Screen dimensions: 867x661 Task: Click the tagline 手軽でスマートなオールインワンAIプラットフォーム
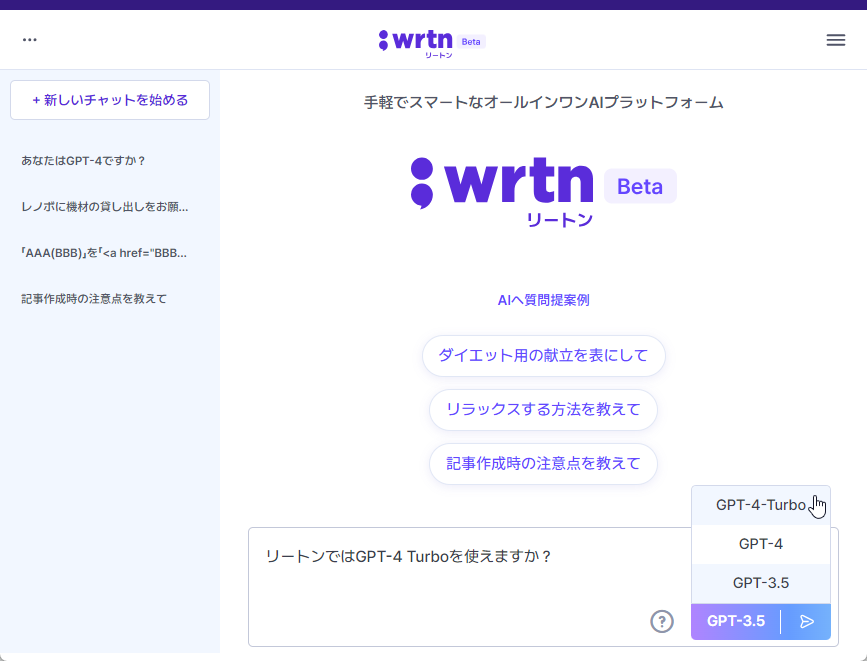tap(544, 103)
